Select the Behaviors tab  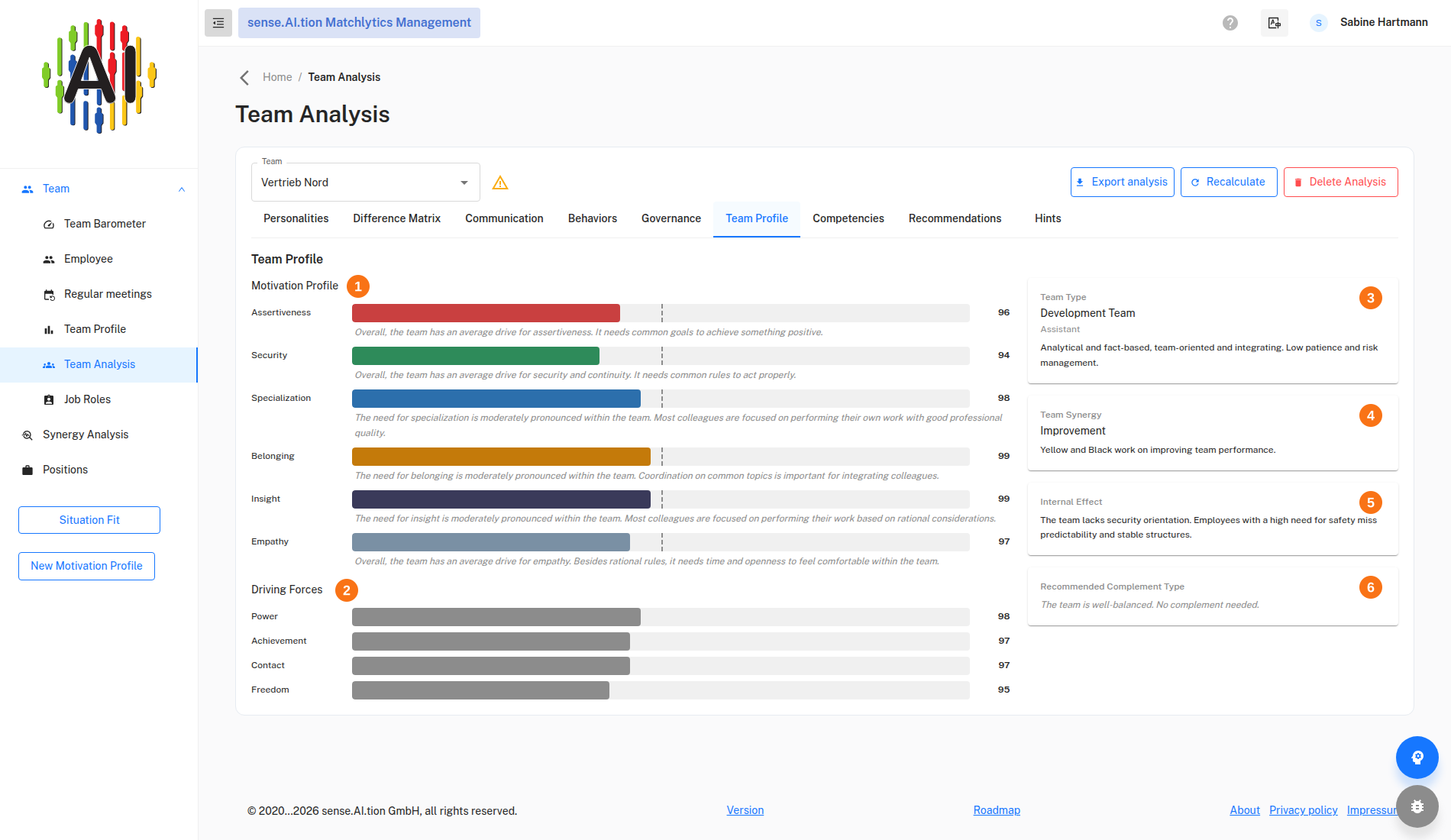coord(593,218)
